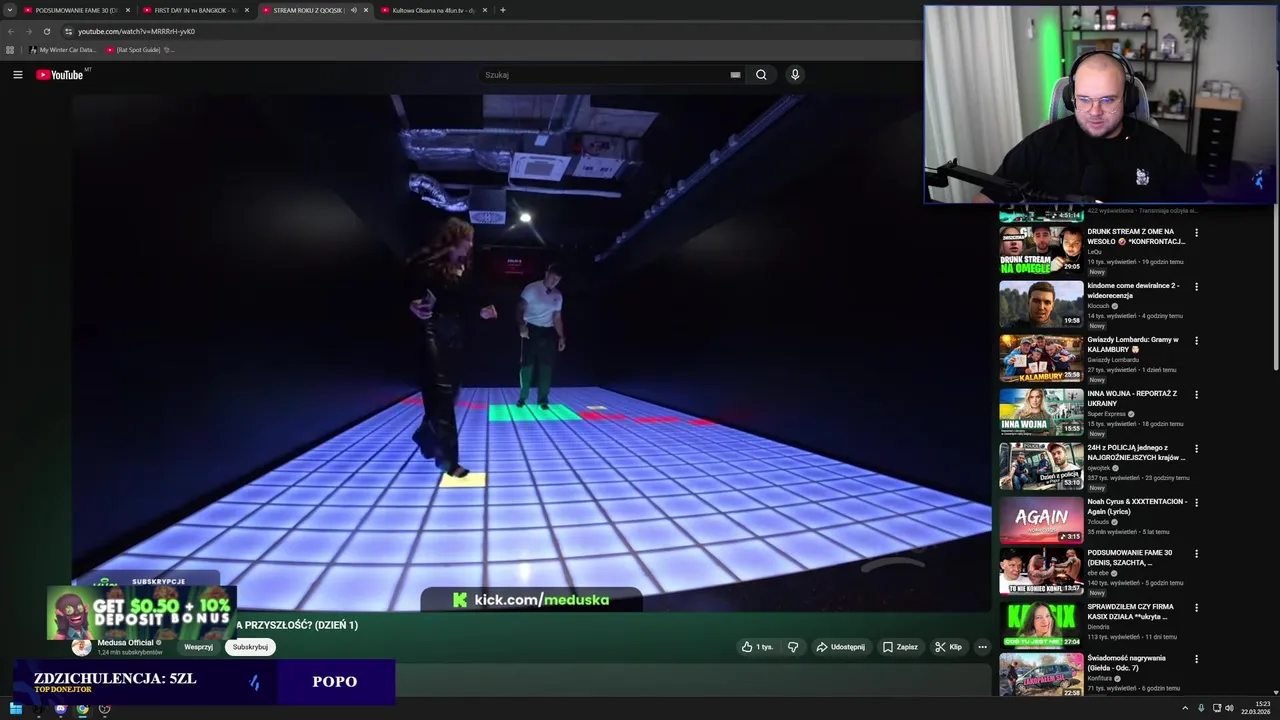The height and width of the screenshot is (720, 1280).
Task: Open Chrome from the taskbar
Action: (82, 709)
